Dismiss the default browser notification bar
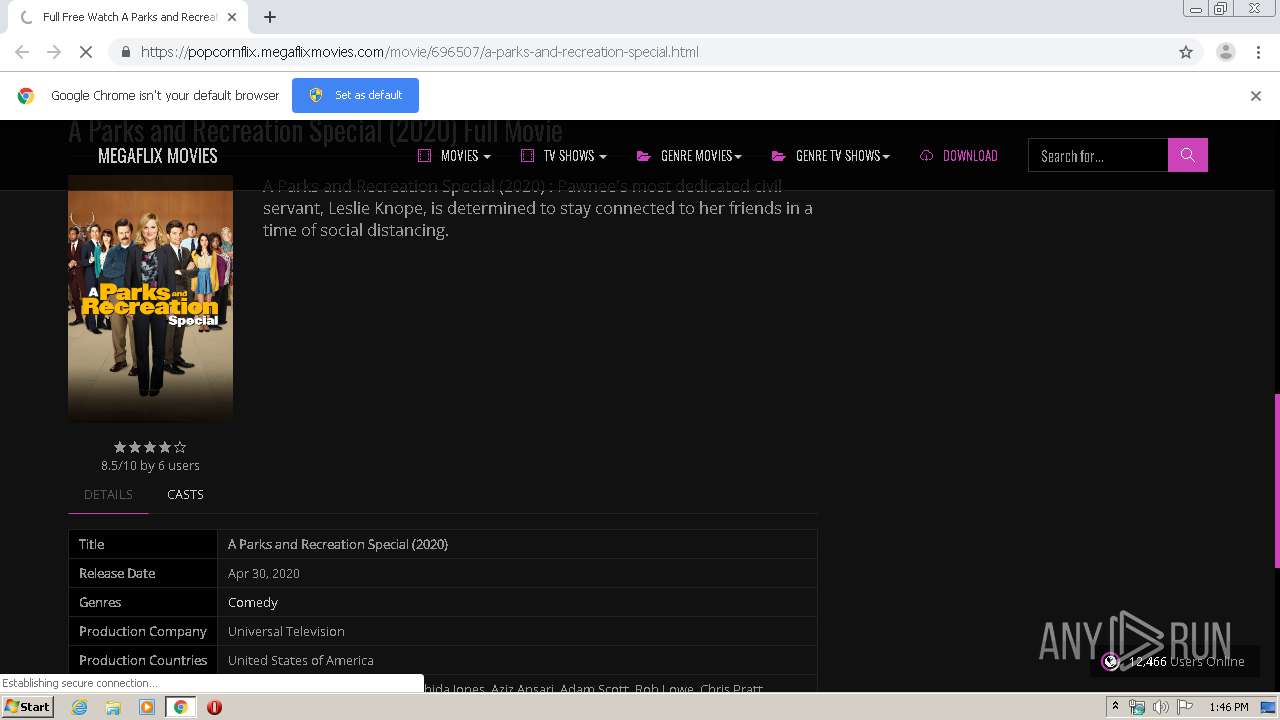Image resolution: width=1280 pixels, height=720 pixels. coord(1256,96)
